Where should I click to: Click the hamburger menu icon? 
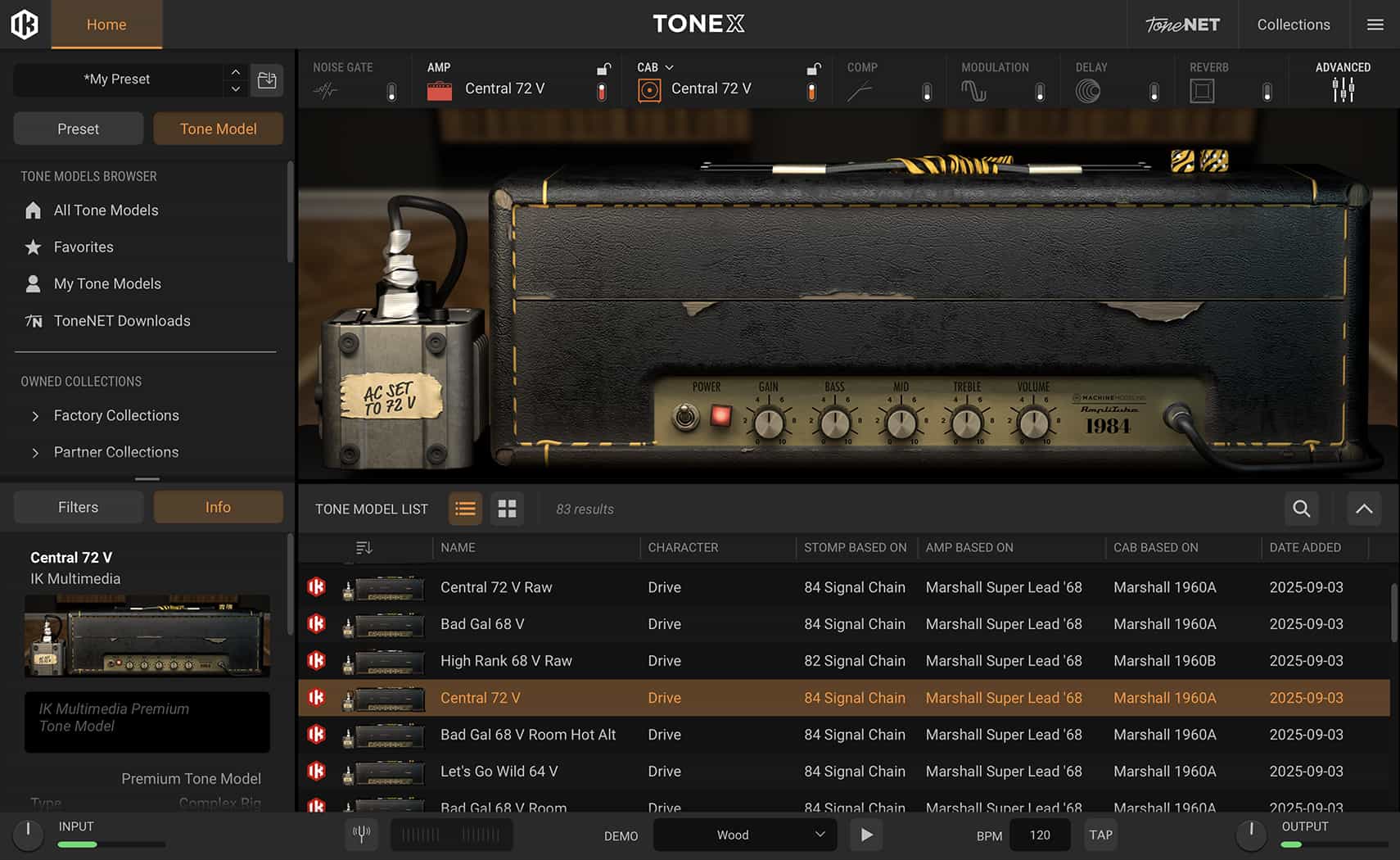pos(1375,25)
